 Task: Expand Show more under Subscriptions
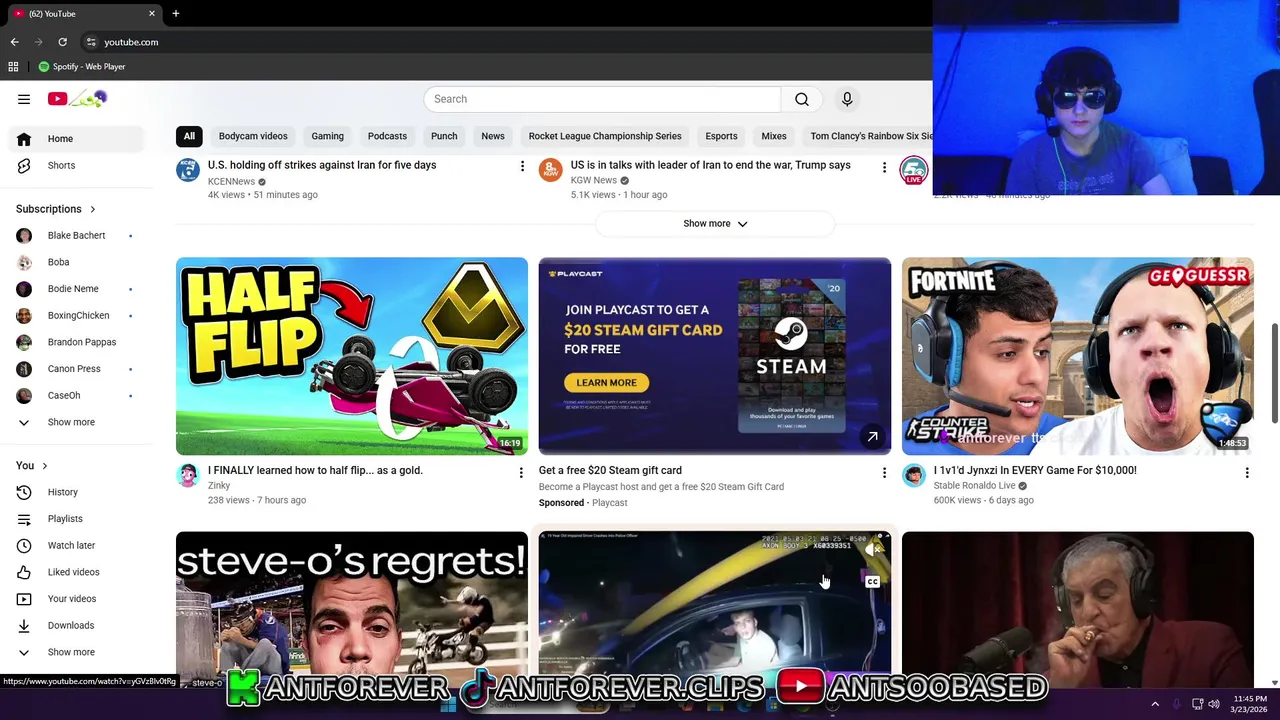tap(75, 422)
